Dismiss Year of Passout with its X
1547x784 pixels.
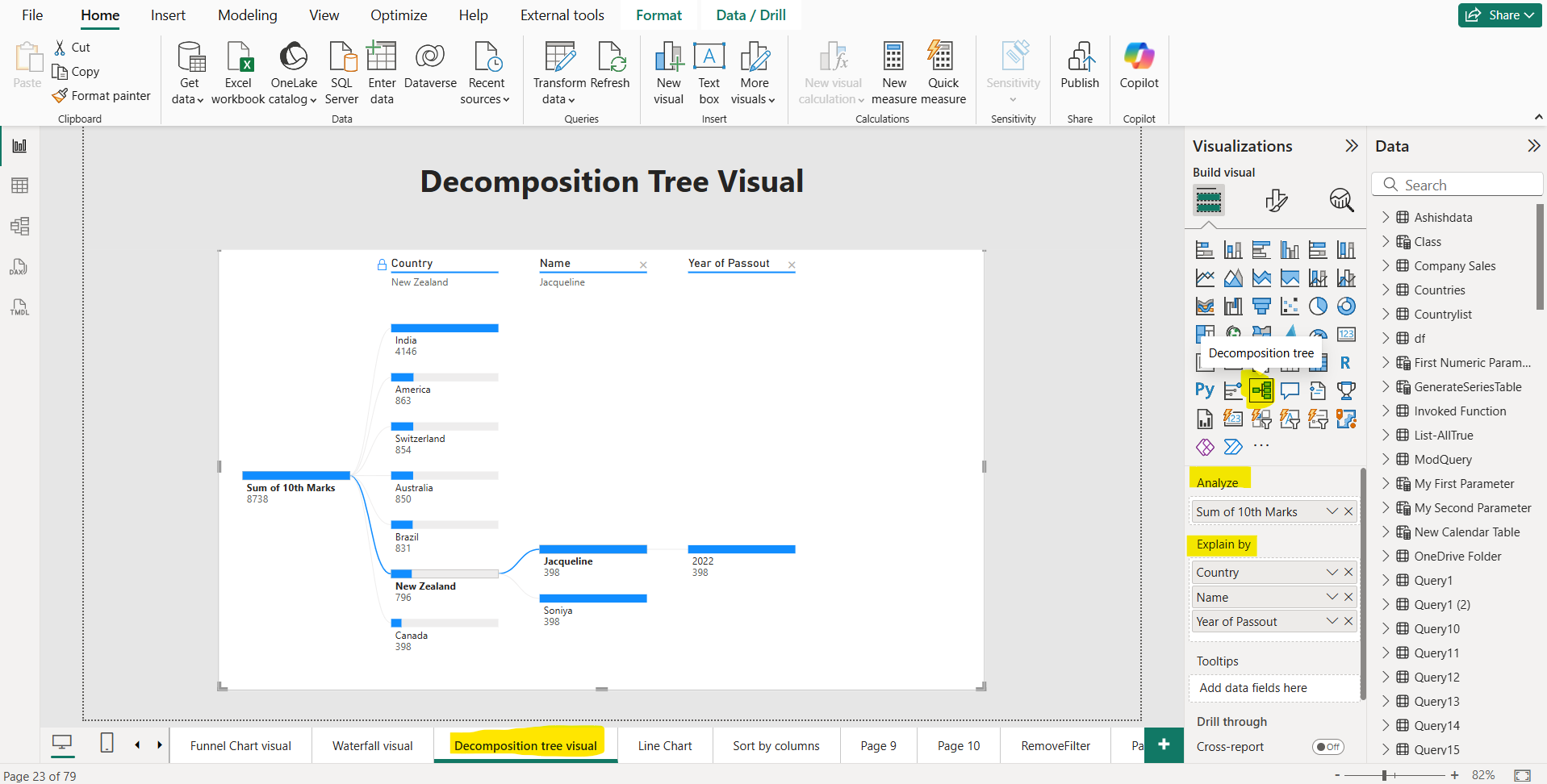[791, 264]
